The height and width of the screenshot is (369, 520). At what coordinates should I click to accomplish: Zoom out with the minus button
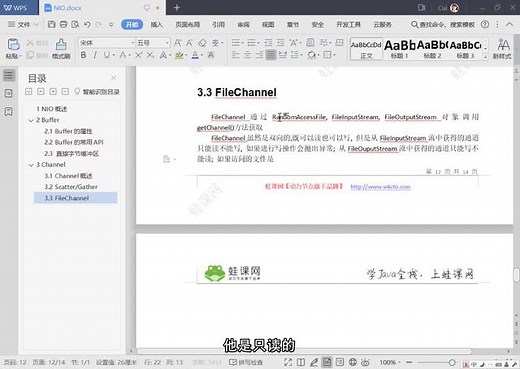click(409, 362)
